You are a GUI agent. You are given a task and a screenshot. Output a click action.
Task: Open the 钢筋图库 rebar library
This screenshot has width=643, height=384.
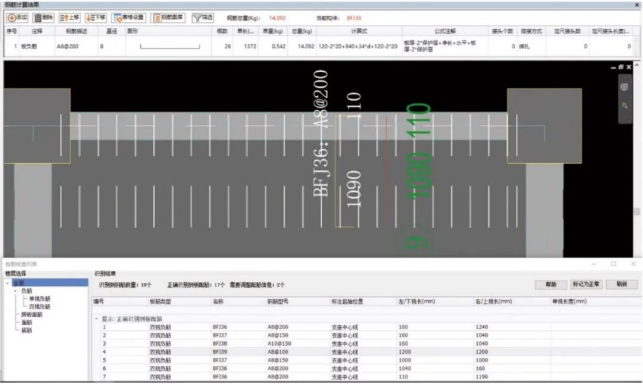pyautogui.click(x=168, y=18)
